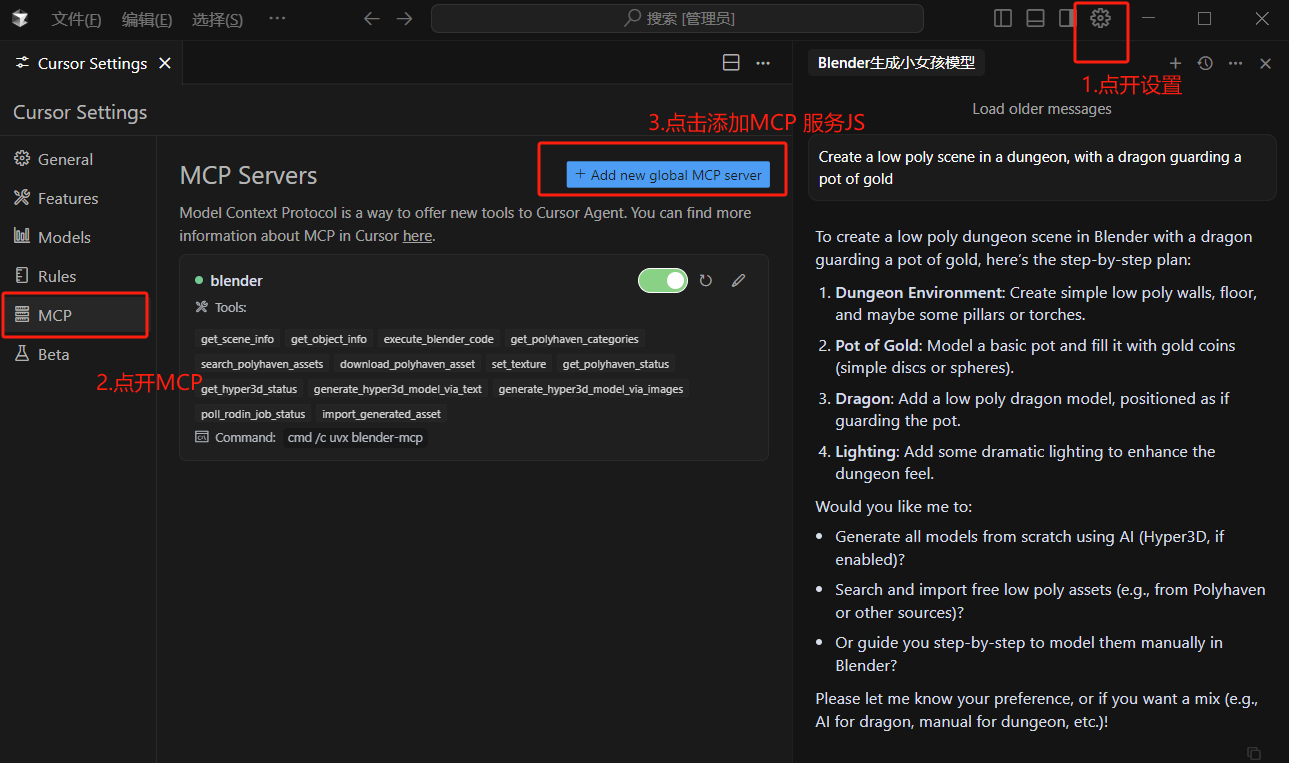This screenshot has width=1289, height=763.
Task: Click the 搜索 [管理员] search box
Action: tap(677, 18)
